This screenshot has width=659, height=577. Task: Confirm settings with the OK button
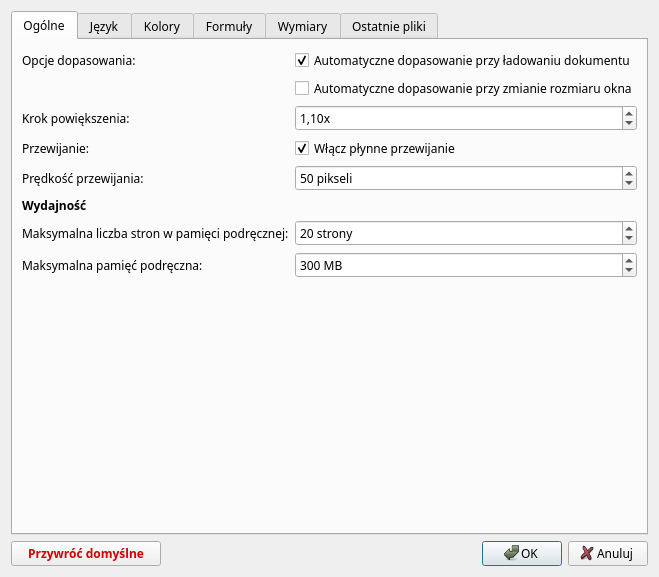point(521,553)
